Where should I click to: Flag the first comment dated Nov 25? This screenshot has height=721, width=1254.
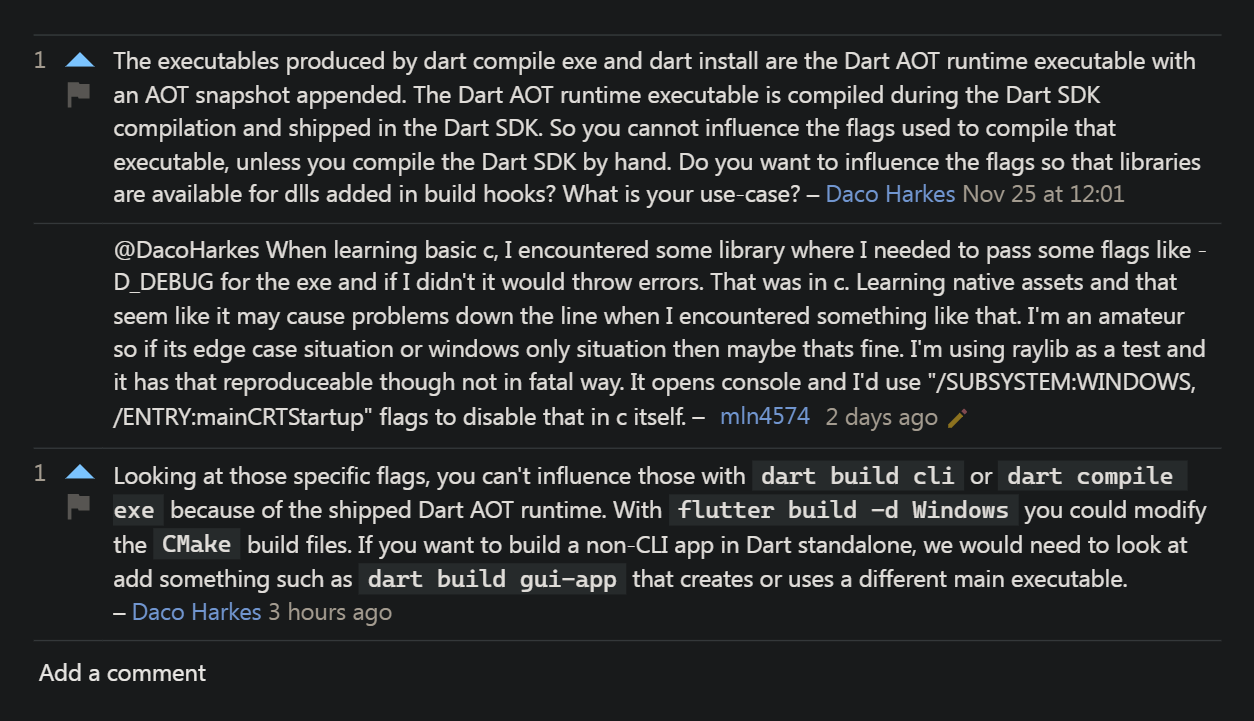pyautogui.click(x=79, y=94)
